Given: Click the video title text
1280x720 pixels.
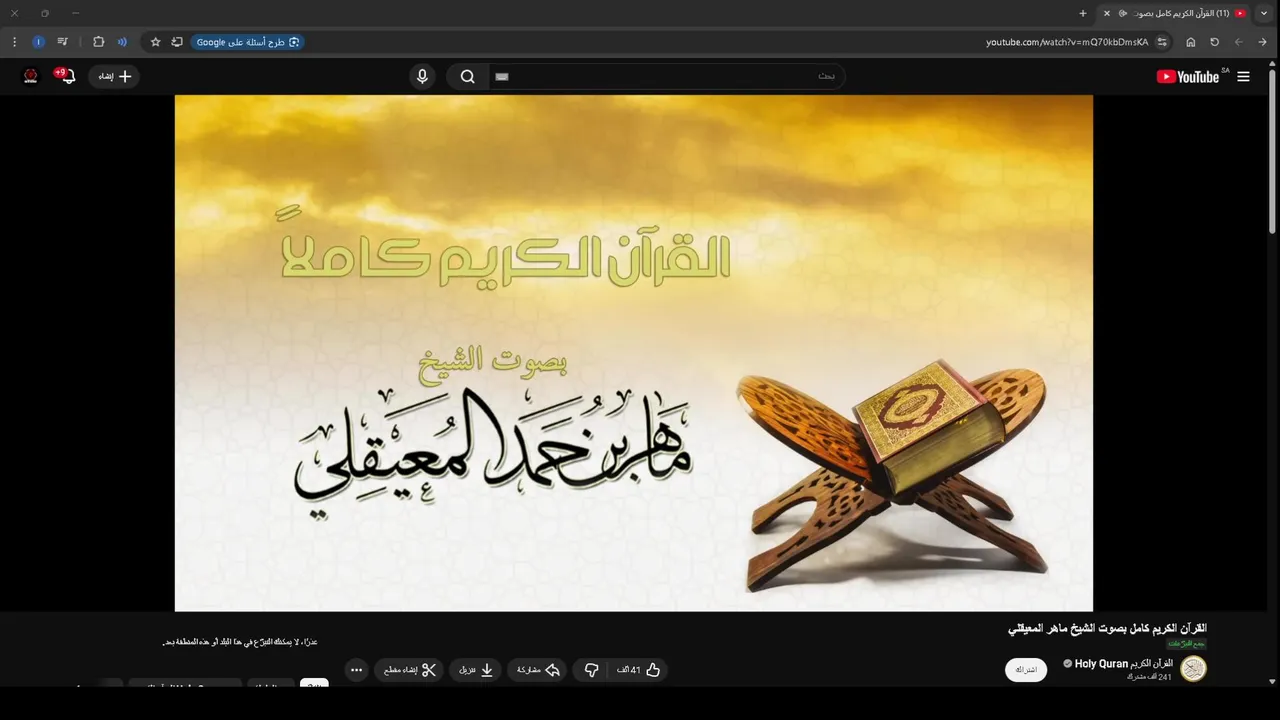Looking at the screenshot, I should click(x=1107, y=628).
